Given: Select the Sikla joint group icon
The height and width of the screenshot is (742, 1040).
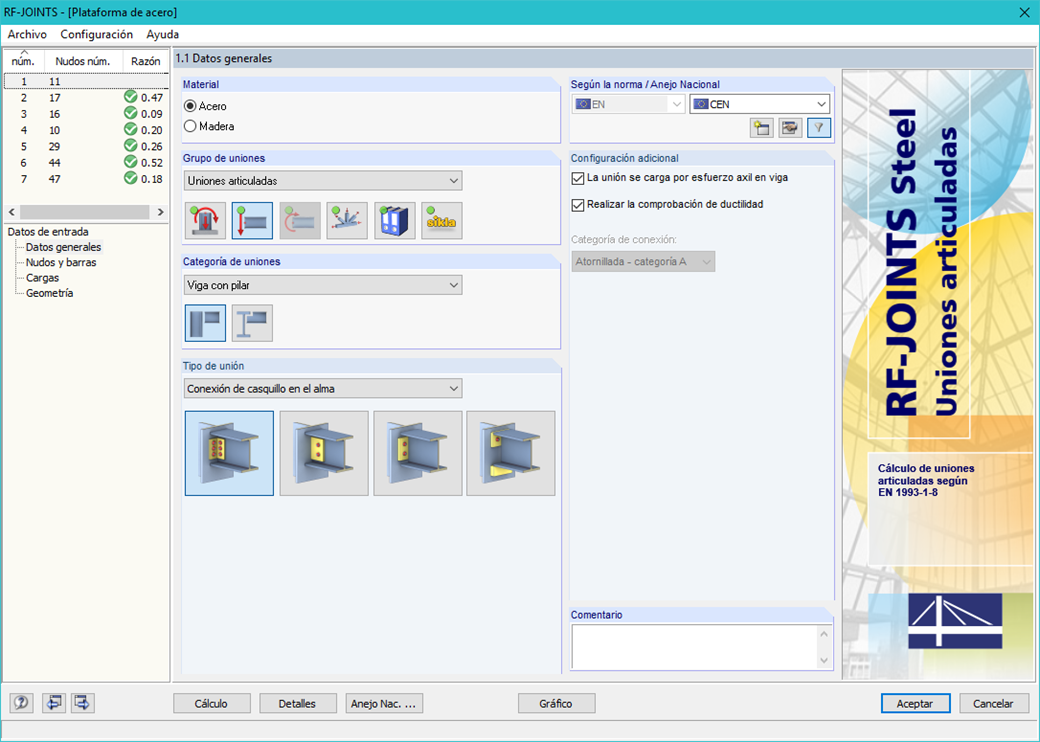Looking at the screenshot, I should [x=440, y=220].
